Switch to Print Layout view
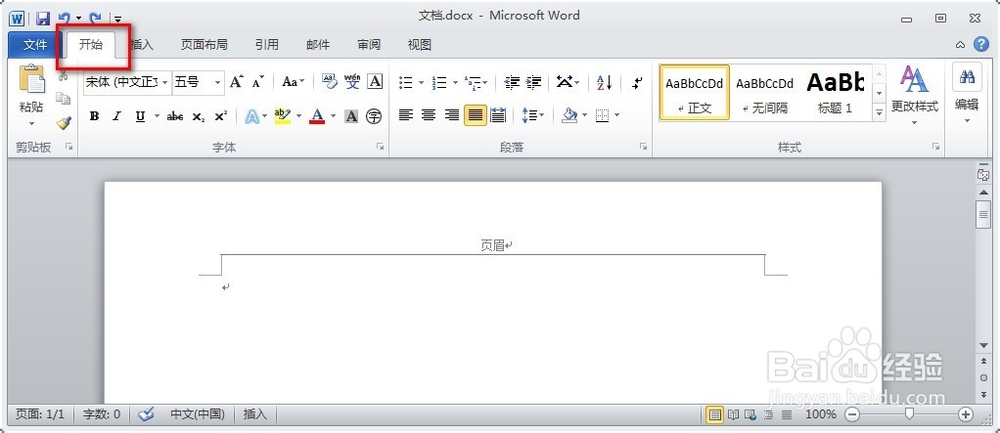The height and width of the screenshot is (433, 1000). 715,415
